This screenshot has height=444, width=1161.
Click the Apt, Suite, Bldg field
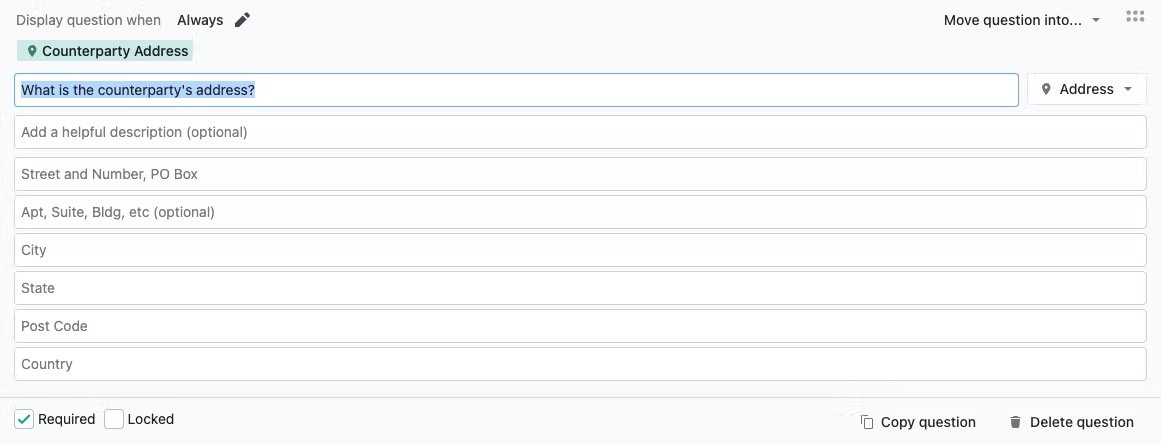pos(580,212)
